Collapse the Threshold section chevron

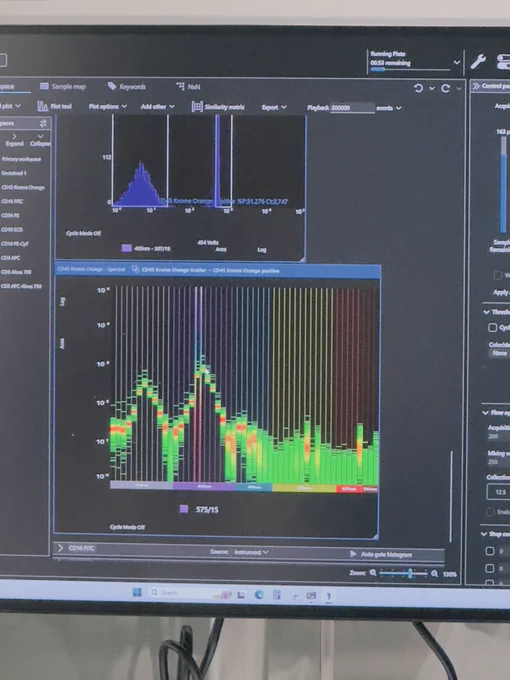click(486, 312)
